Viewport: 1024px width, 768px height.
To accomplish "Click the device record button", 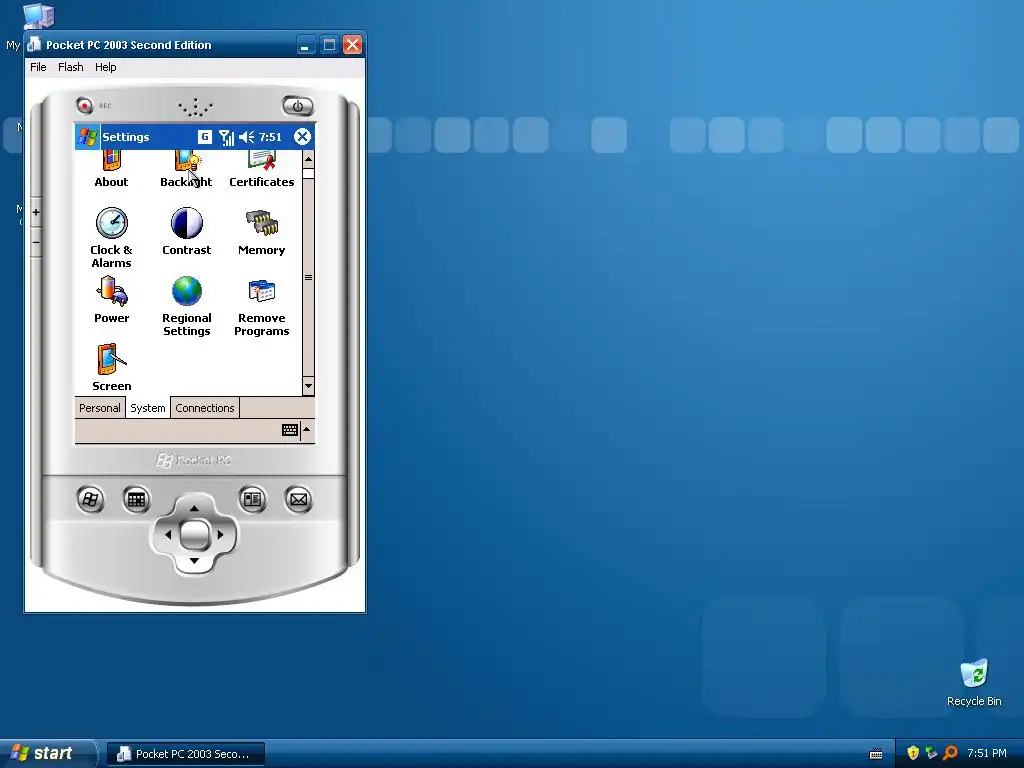I will 84,104.
